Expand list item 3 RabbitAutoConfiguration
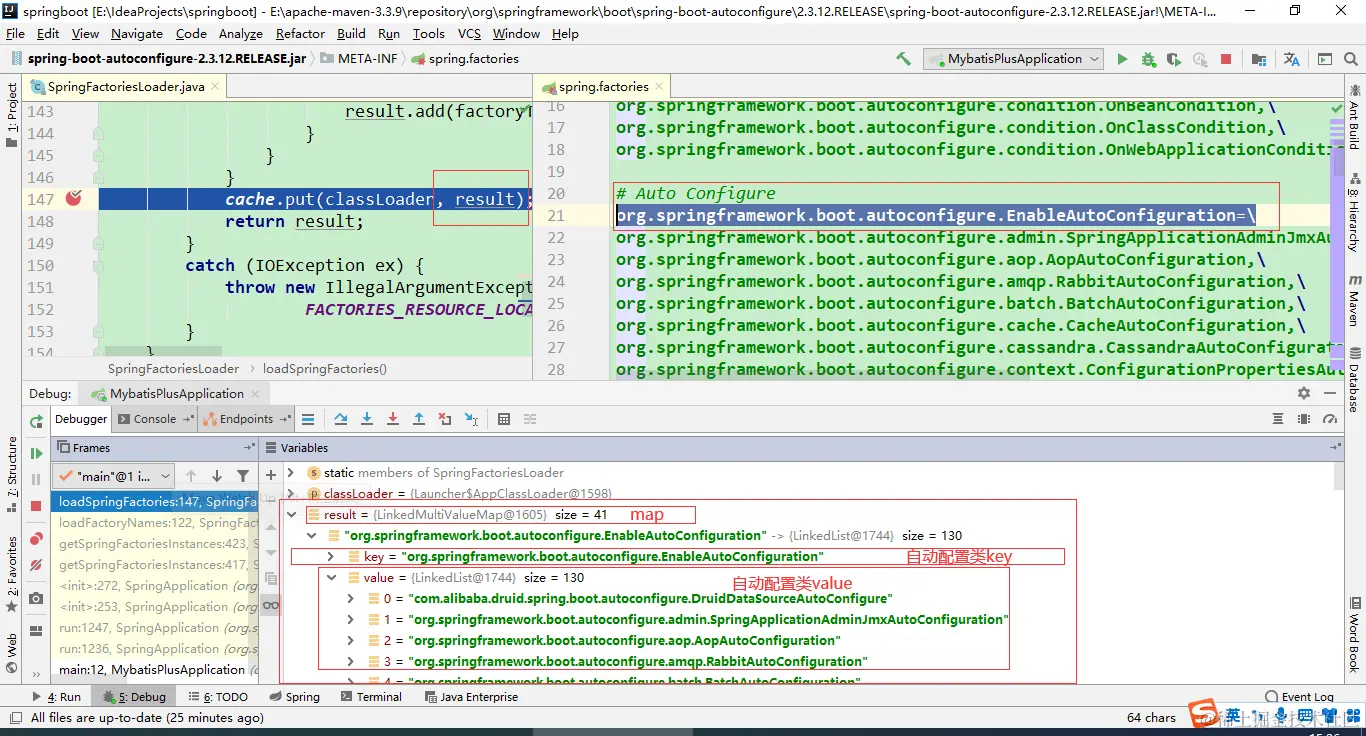Screen dimensions: 1366x736 pyautogui.click(x=350, y=662)
